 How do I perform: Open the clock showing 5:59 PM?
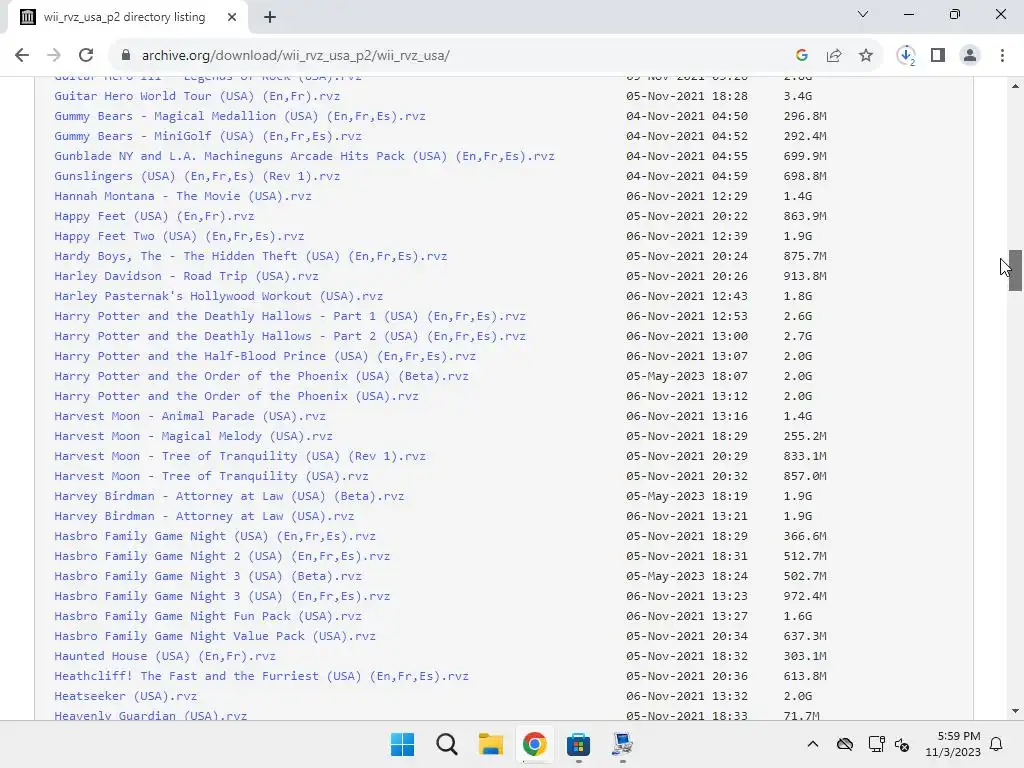953,744
